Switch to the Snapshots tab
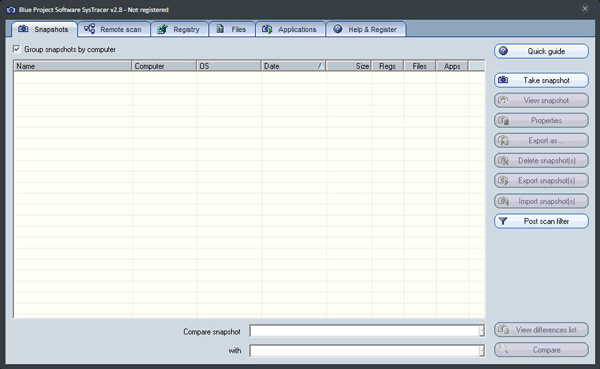This screenshot has width=600, height=369. (44, 29)
